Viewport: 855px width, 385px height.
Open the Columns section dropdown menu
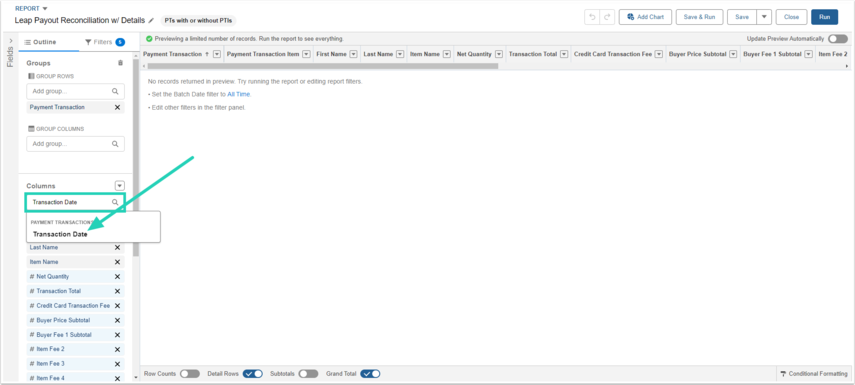pos(121,185)
